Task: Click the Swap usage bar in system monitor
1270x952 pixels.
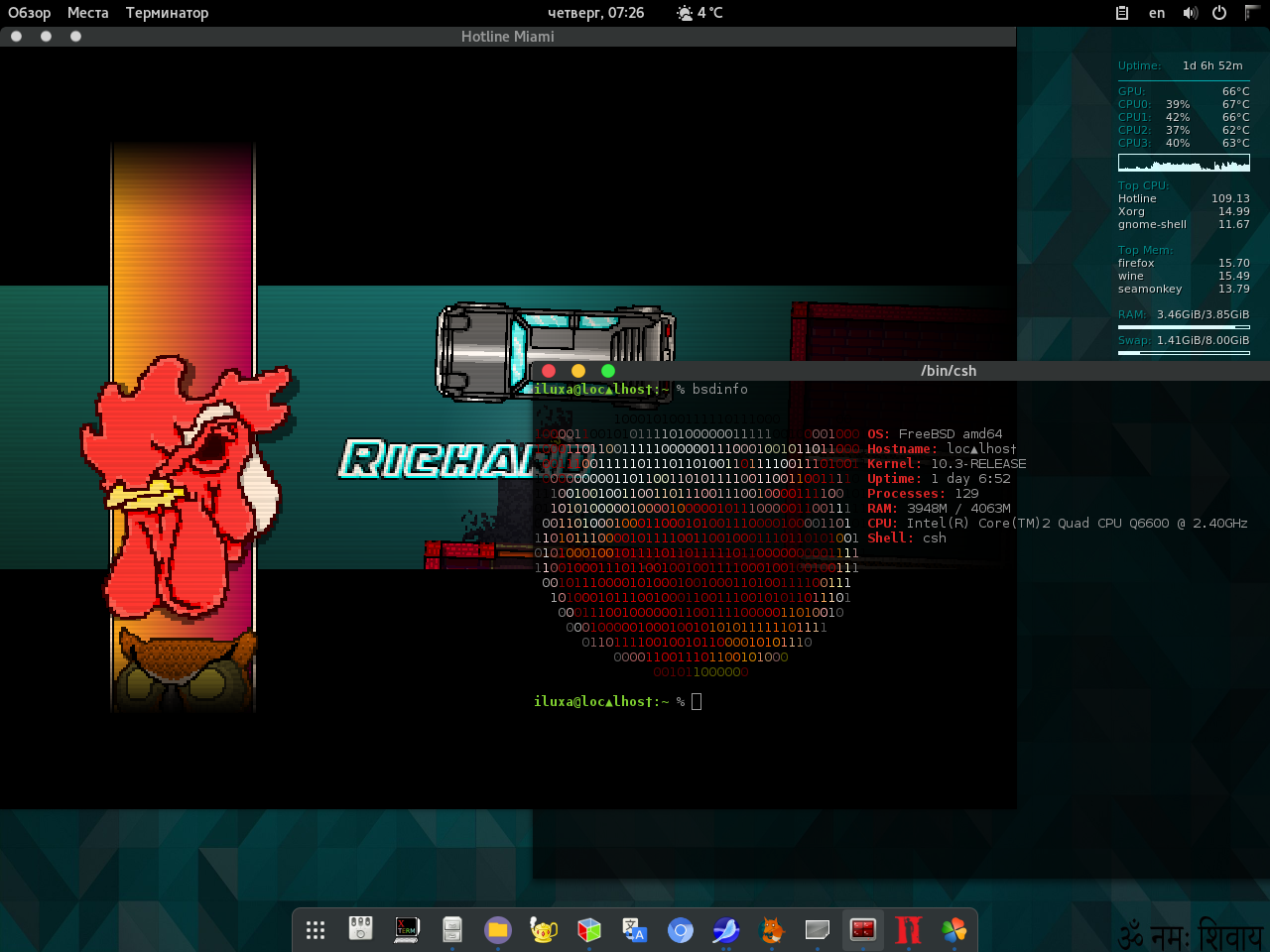Action: click(x=1184, y=352)
